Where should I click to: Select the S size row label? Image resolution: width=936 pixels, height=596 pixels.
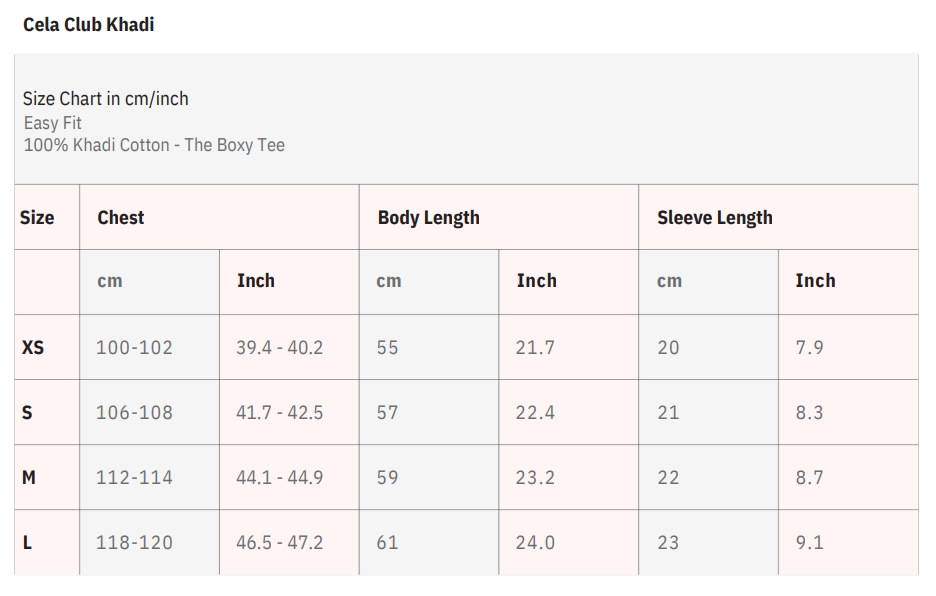(x=27, y=412)
